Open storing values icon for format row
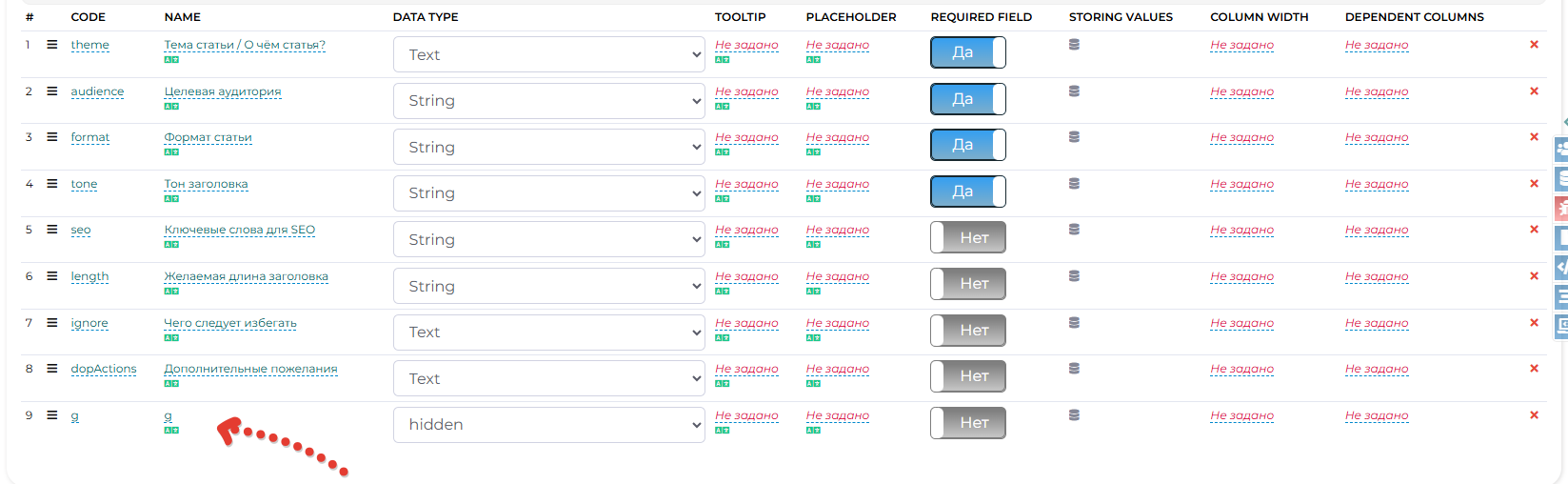The height and width of the screenshot is (484, 1568). tap(1074, 137)
